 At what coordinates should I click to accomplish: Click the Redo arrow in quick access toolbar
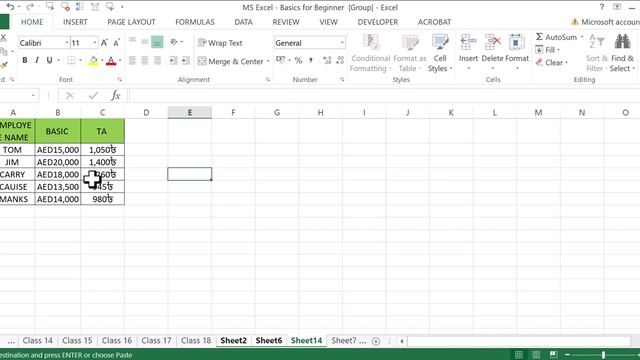(x=29, y=7)
